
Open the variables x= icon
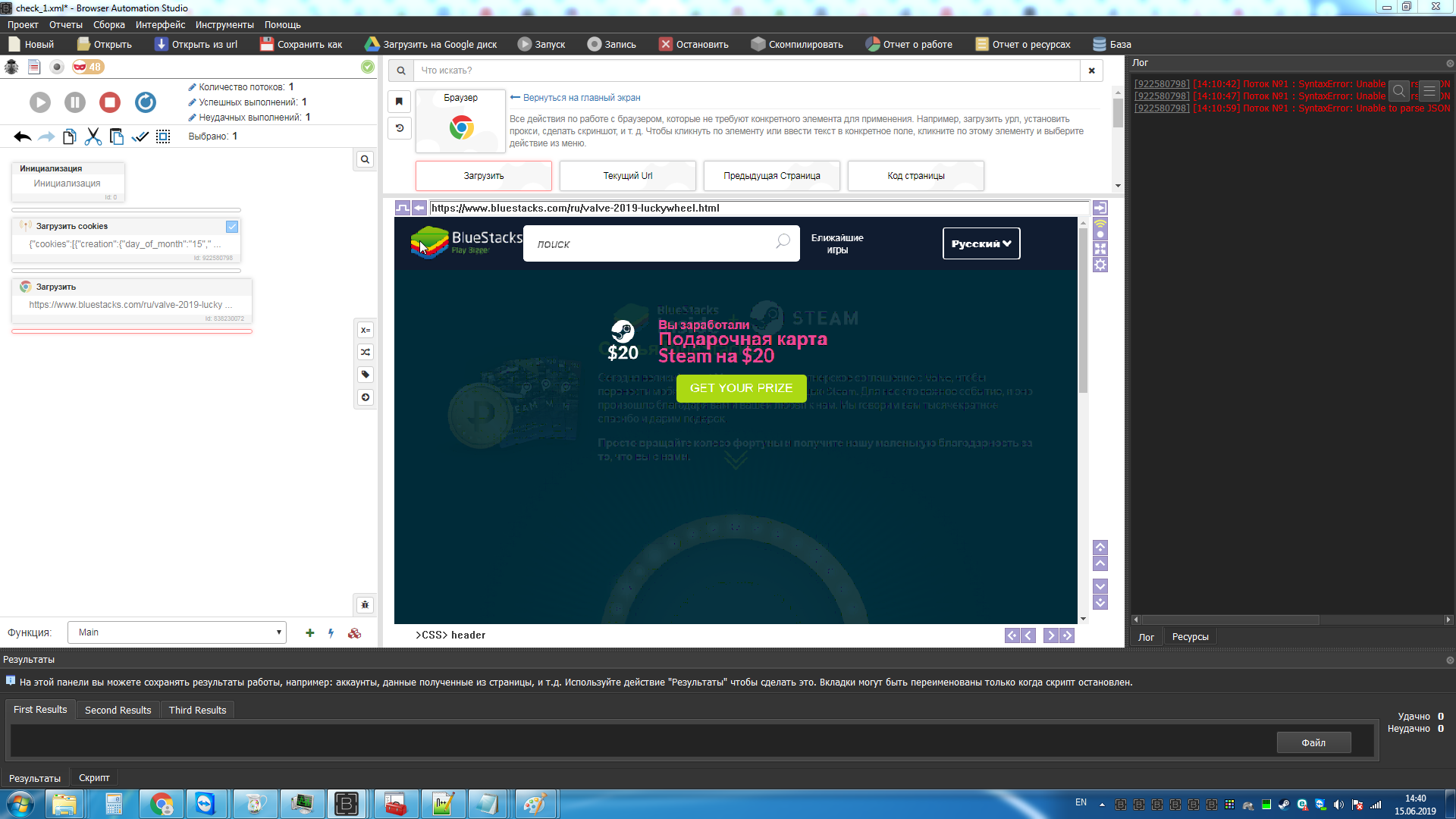pyautogui.click(x=366, y=330)
